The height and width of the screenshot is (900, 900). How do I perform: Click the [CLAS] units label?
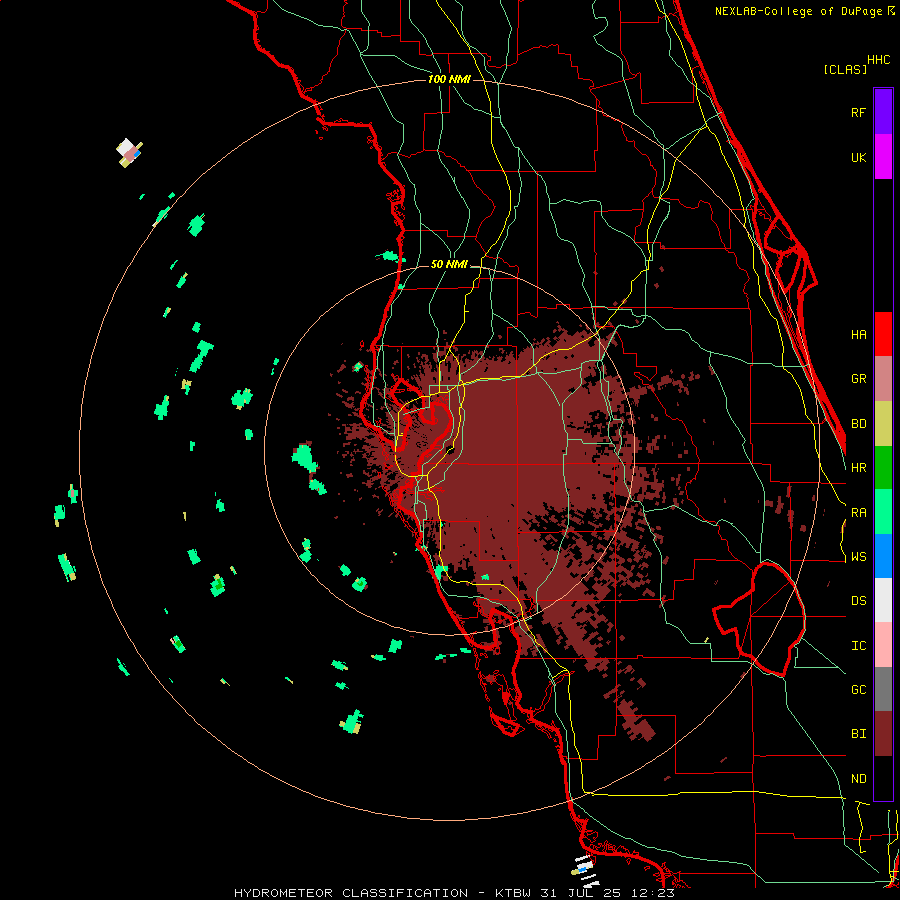845,69
